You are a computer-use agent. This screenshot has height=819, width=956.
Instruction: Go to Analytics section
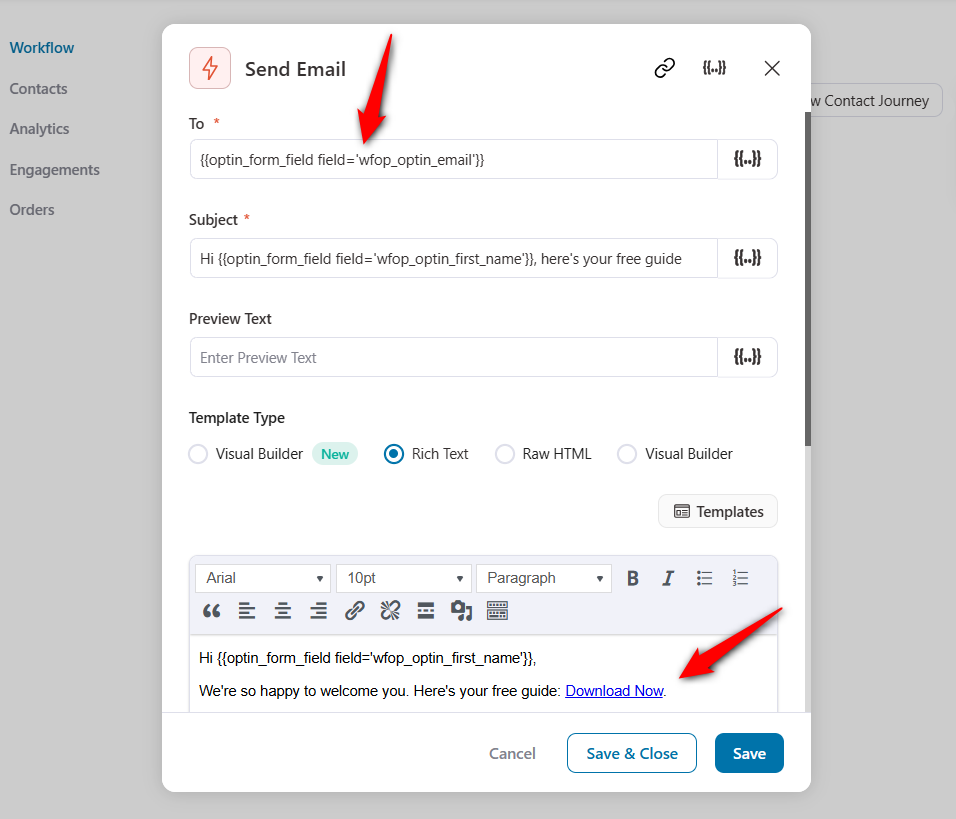point(40,129)
